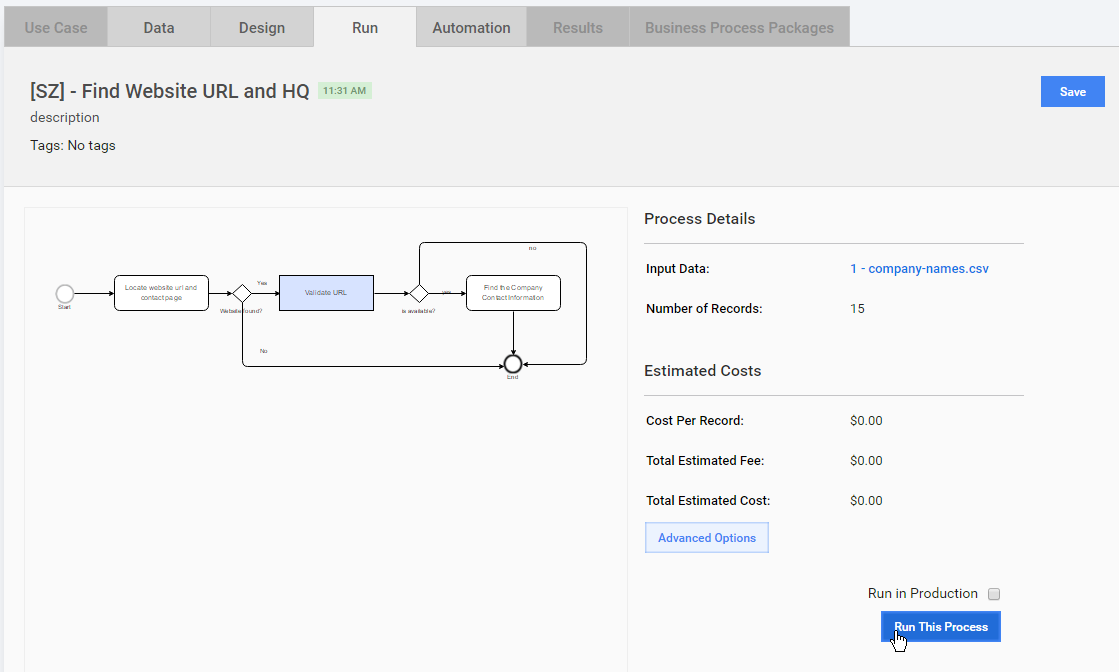Screen dimensions: 1119x672
Task: Open the Design tab
Action: click(262, 27)
